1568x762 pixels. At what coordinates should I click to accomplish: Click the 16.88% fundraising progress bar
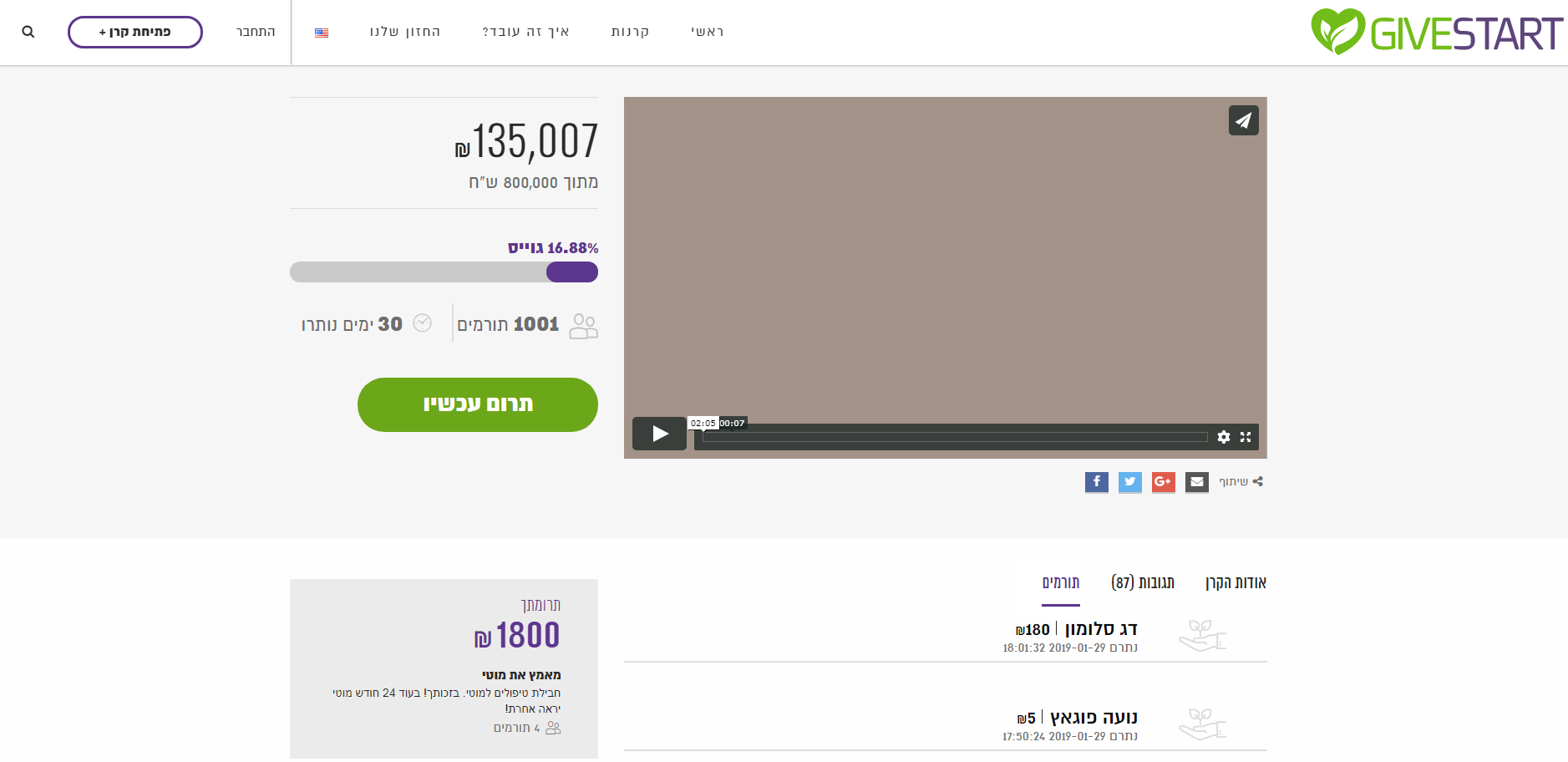coord(444,272)
